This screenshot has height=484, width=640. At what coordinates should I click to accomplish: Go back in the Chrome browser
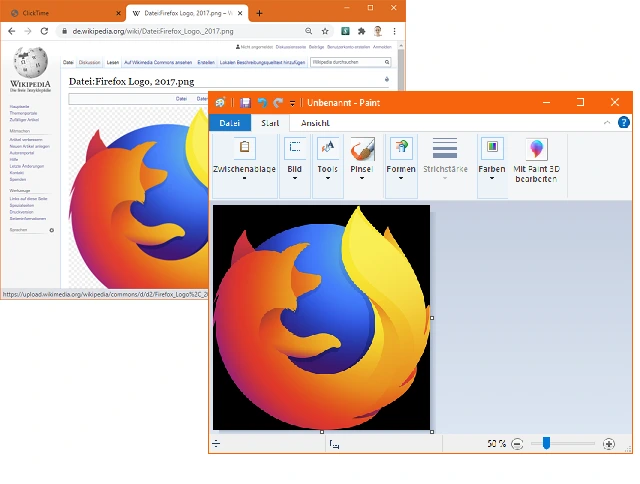[x=11, y=31]
